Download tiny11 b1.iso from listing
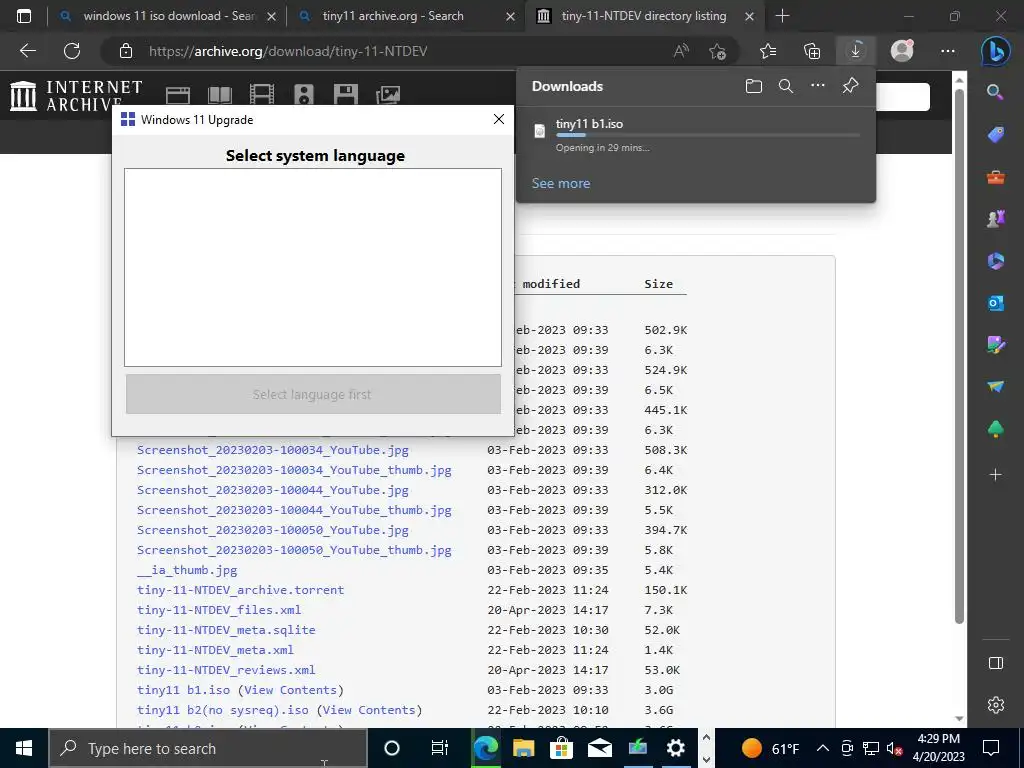 [x=184, y=690]
